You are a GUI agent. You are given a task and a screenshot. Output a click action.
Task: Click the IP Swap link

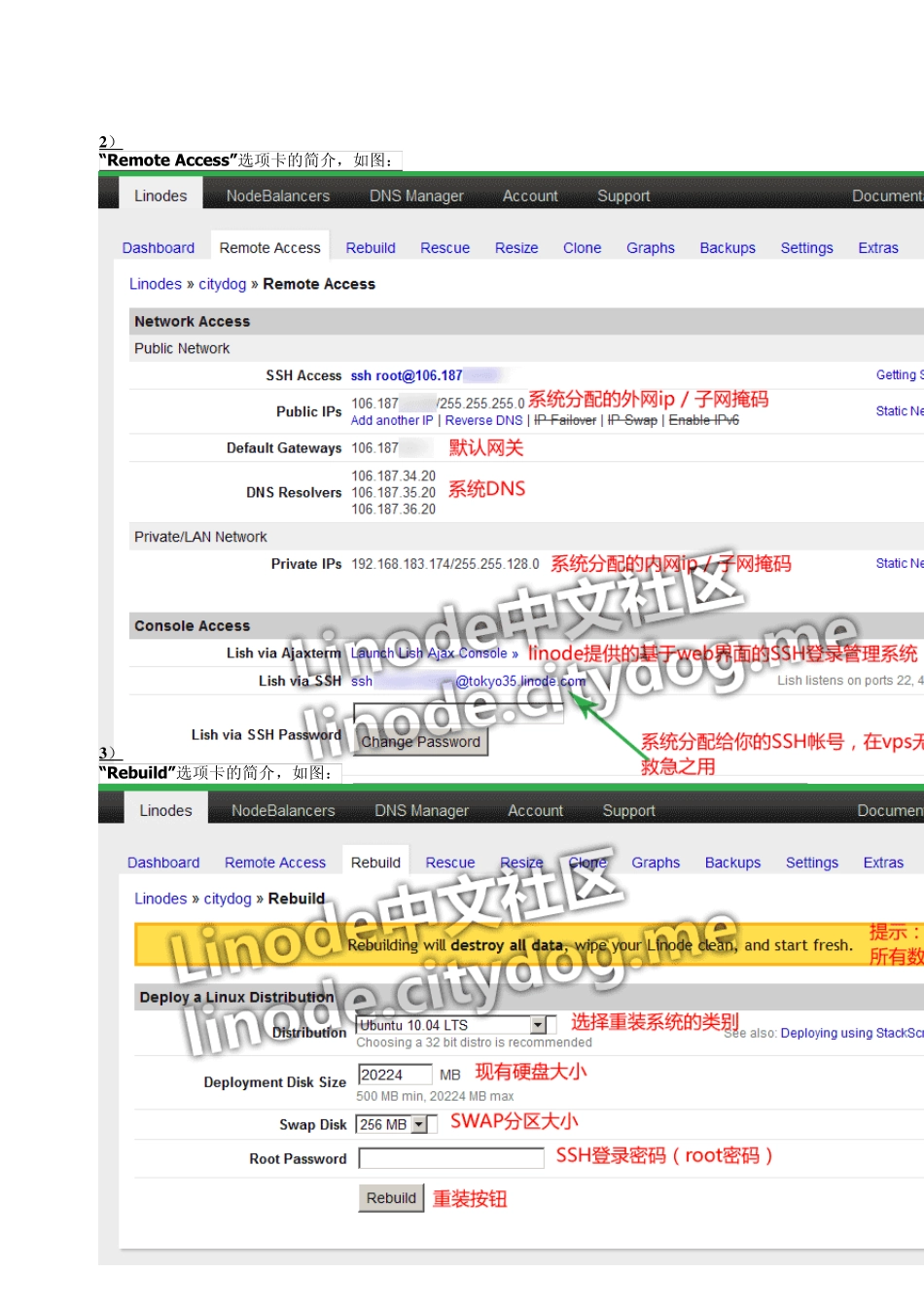632,420
